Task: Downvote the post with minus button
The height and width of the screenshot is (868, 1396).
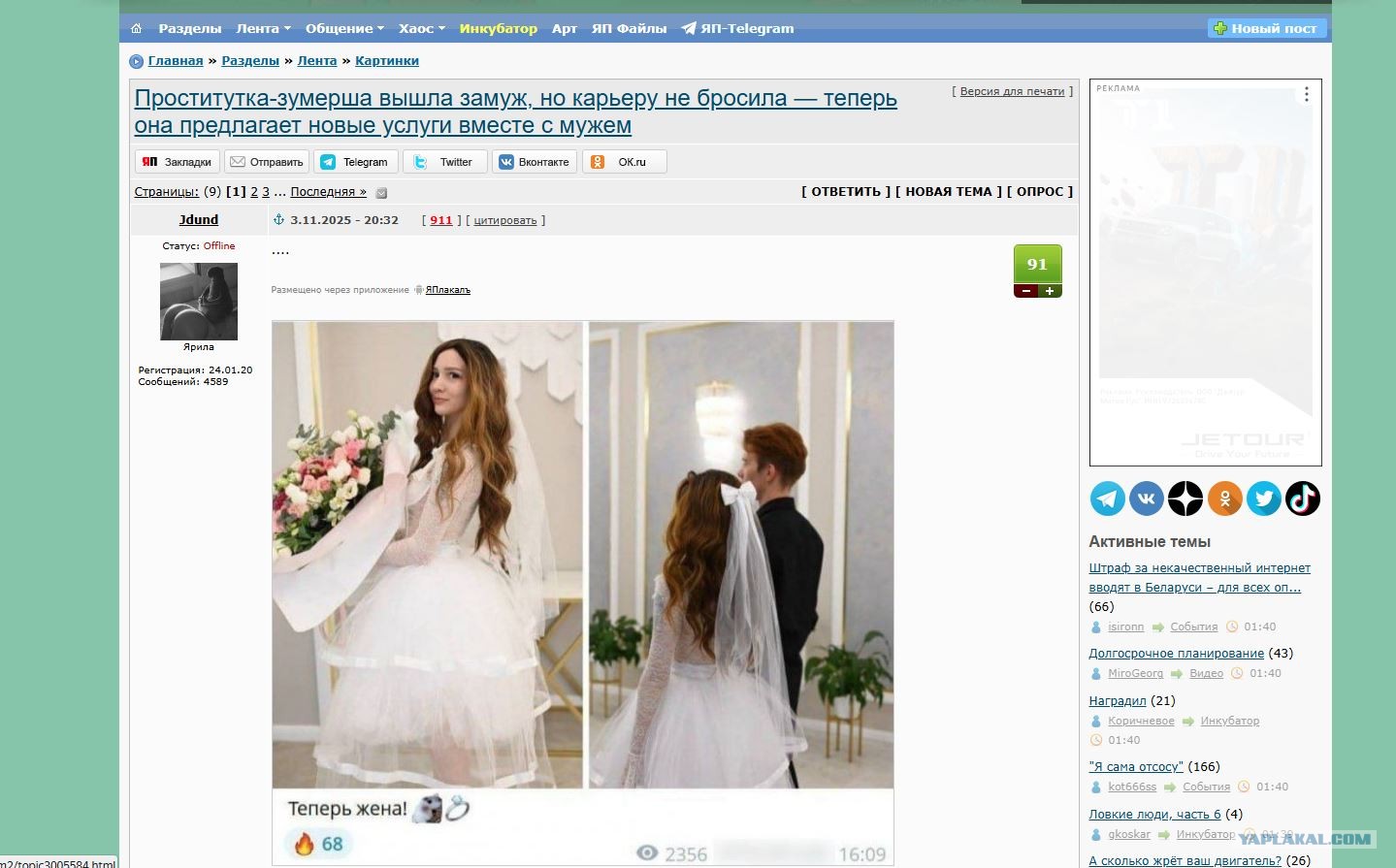Action: [x=1026, y=291]
